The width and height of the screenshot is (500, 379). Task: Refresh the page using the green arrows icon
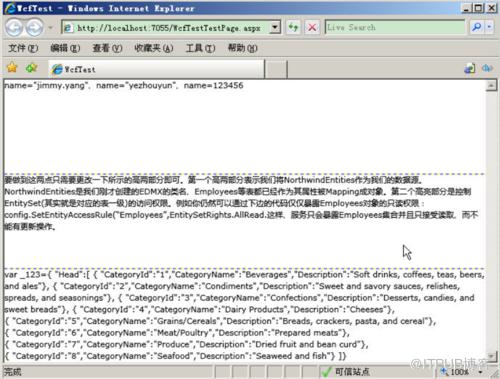click(293, 27)
